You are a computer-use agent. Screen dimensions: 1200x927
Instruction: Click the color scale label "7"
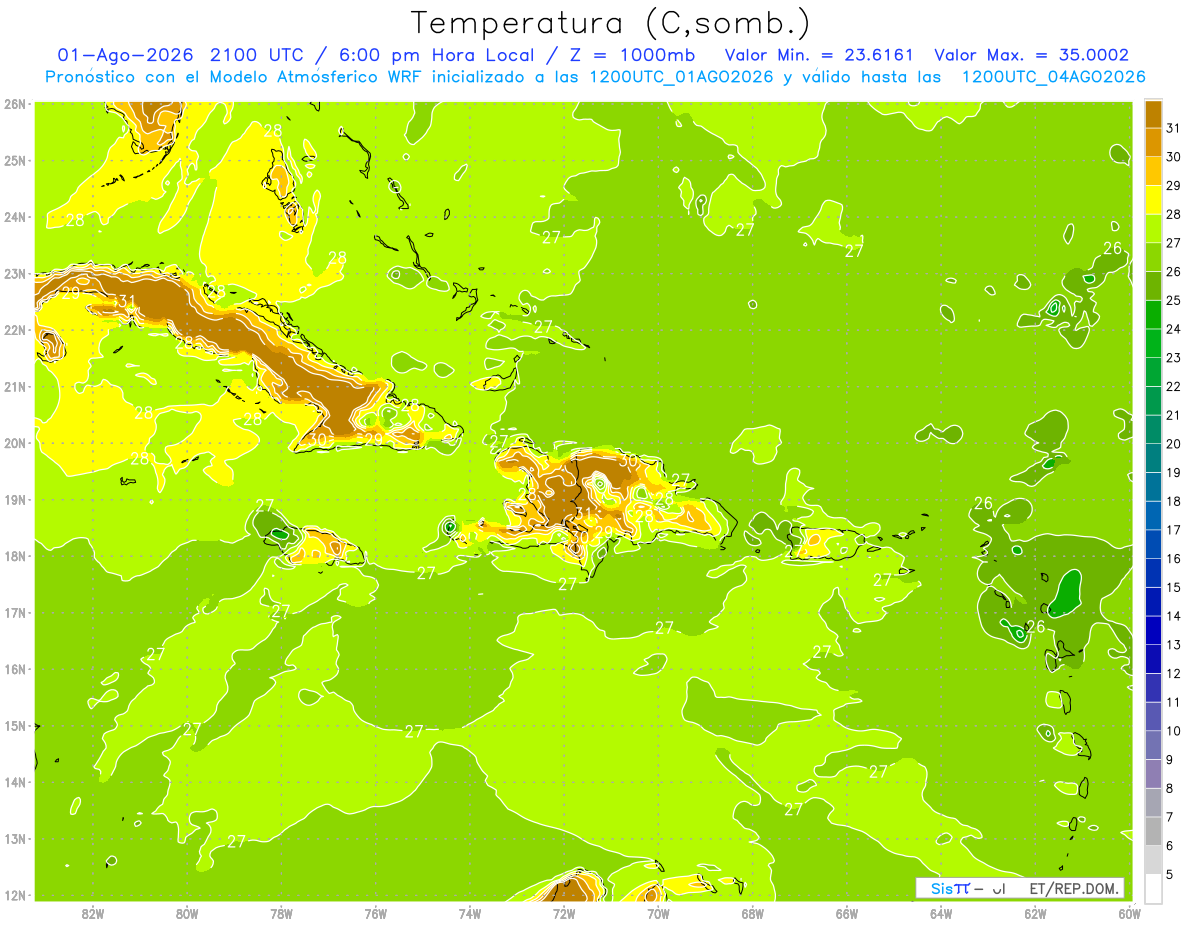point(1170,817)
